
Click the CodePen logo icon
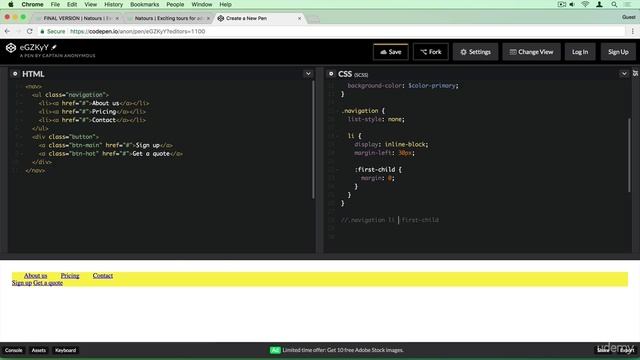[x=11, y=48]
